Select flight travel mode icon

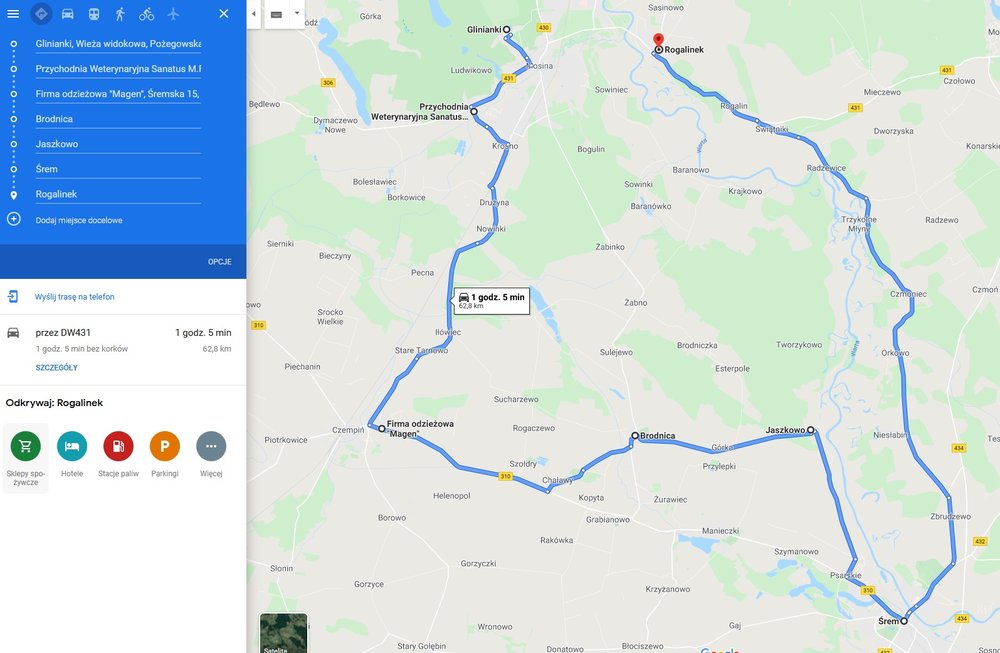[173, 13]
